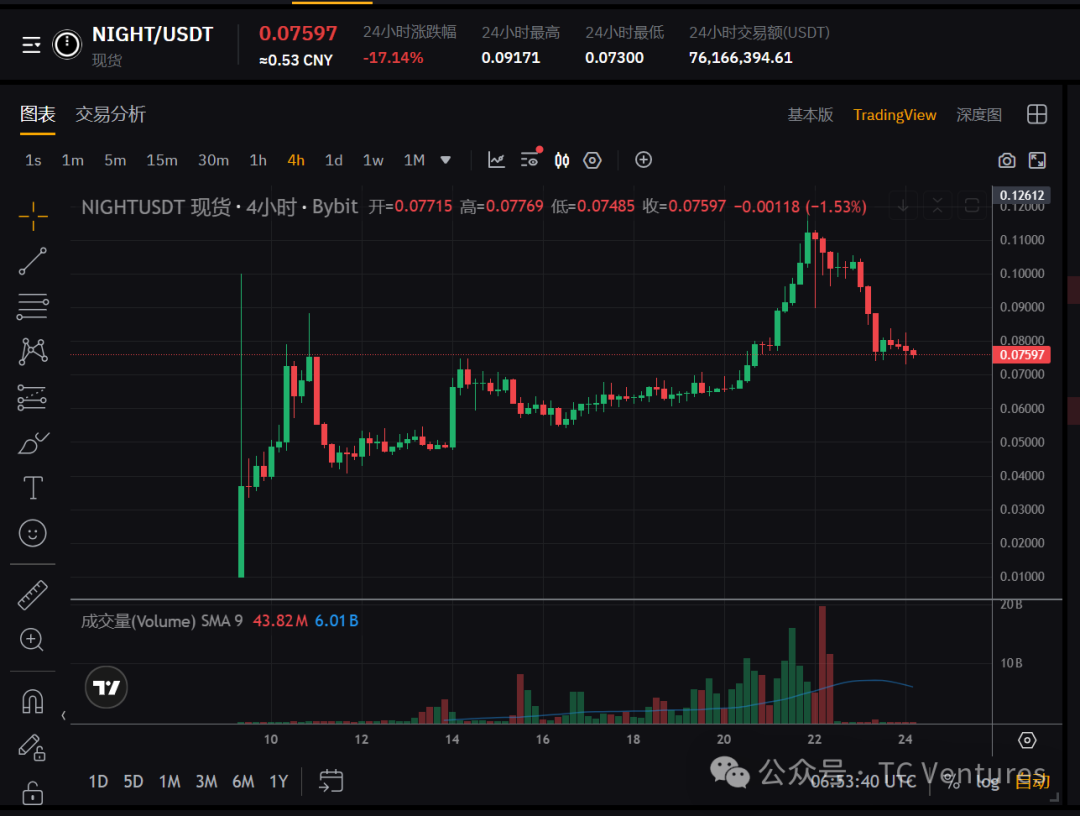
Task: Select the XABCD pattern tool
Action: (33, 351)
